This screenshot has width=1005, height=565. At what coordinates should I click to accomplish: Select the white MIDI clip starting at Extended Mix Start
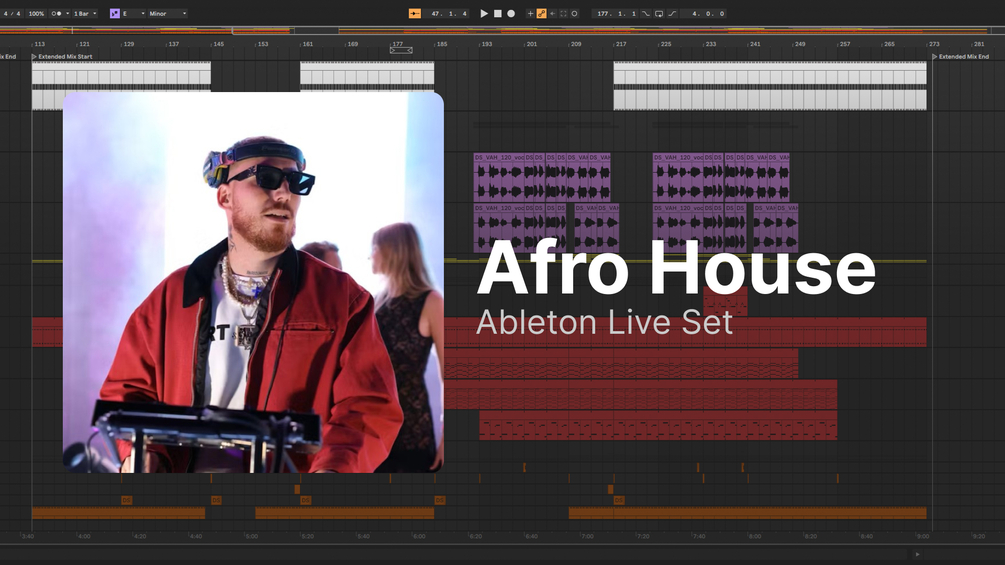coord(121,74)
